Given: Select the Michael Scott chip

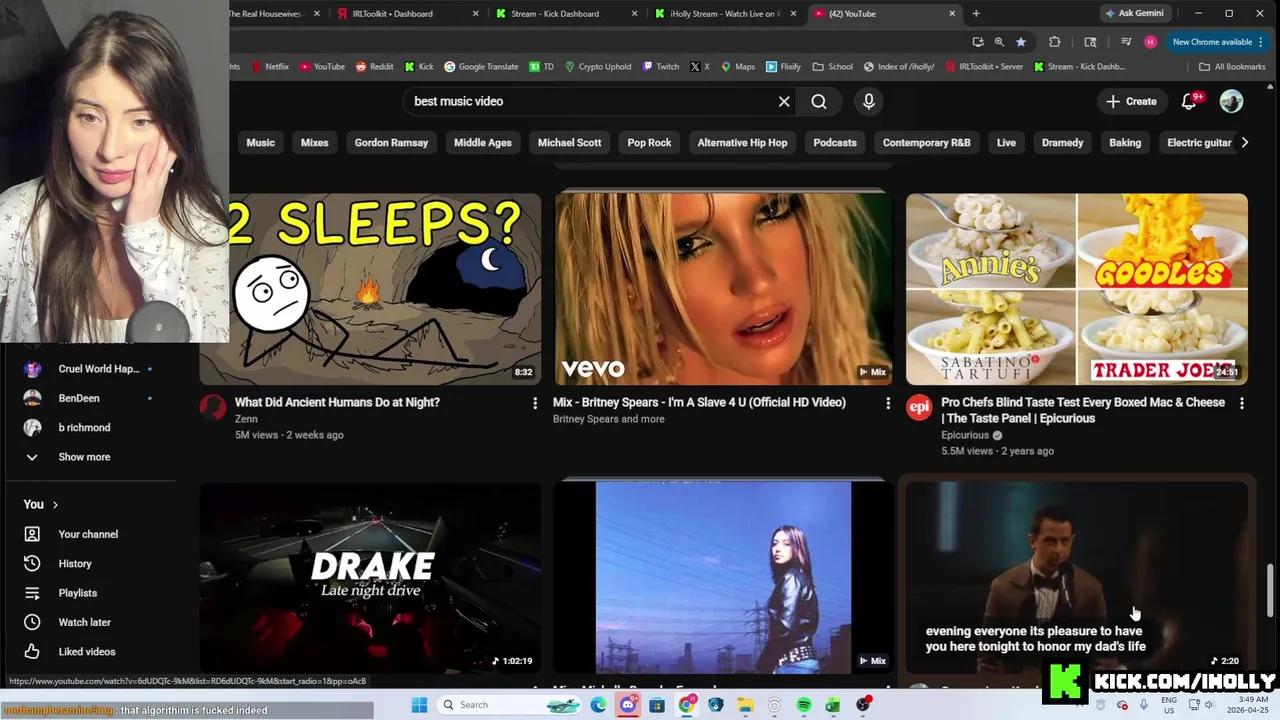Looking at the screenshot, I should [569, 142].
